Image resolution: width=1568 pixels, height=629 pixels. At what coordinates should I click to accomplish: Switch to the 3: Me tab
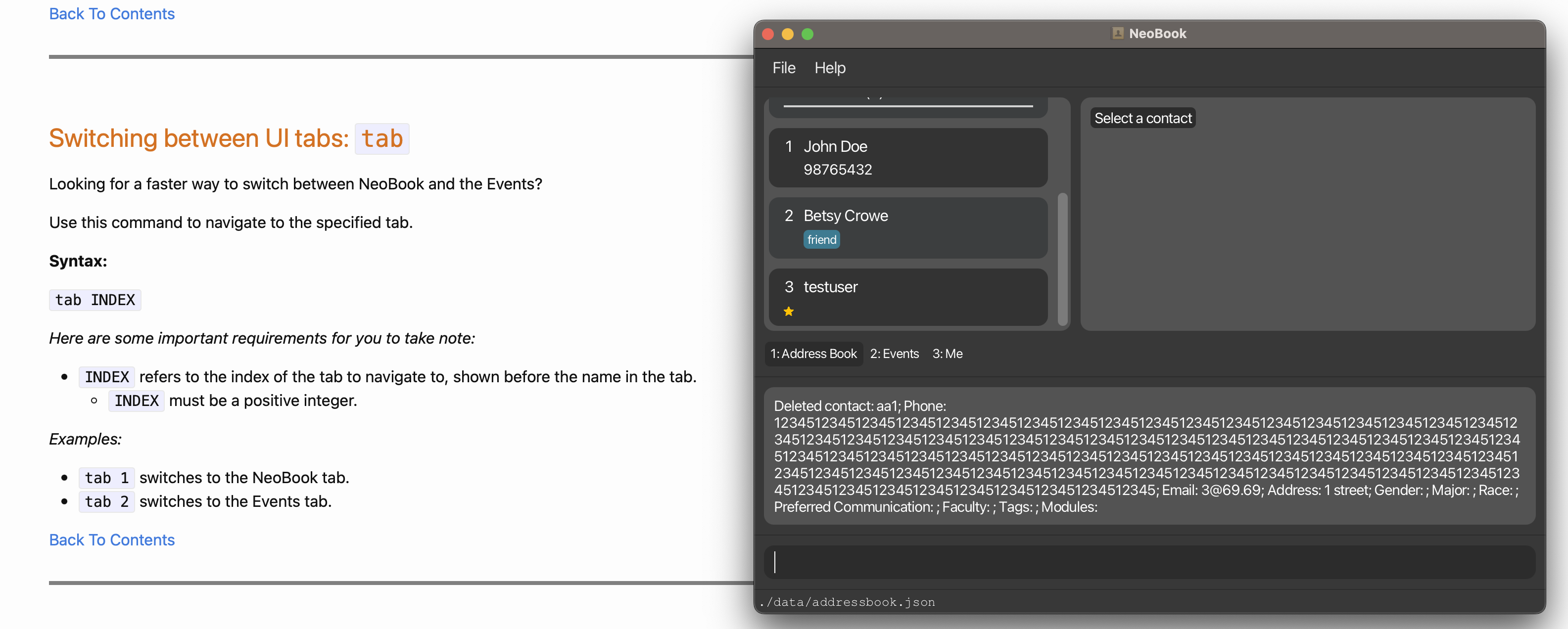point(947,354)
